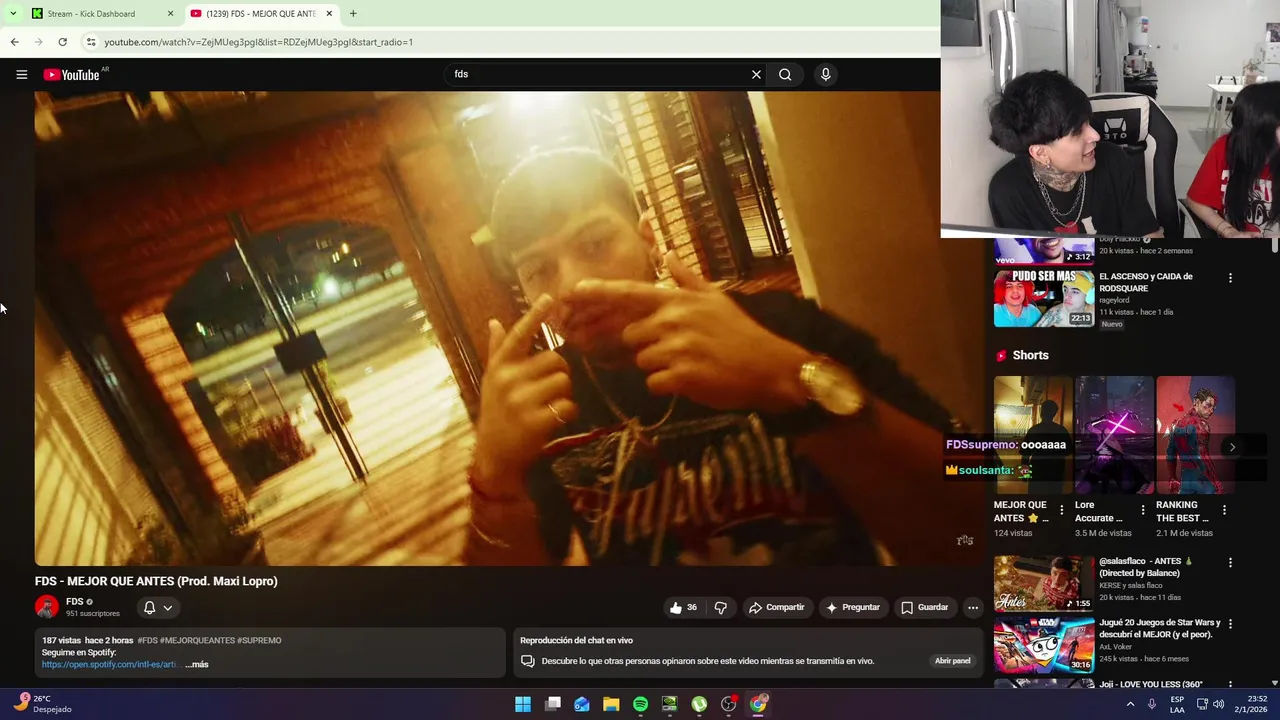The image size is (1280, 720).
Task: Open a new browser tab with plus
Action: pyautogui.click(x=353, y=14)
